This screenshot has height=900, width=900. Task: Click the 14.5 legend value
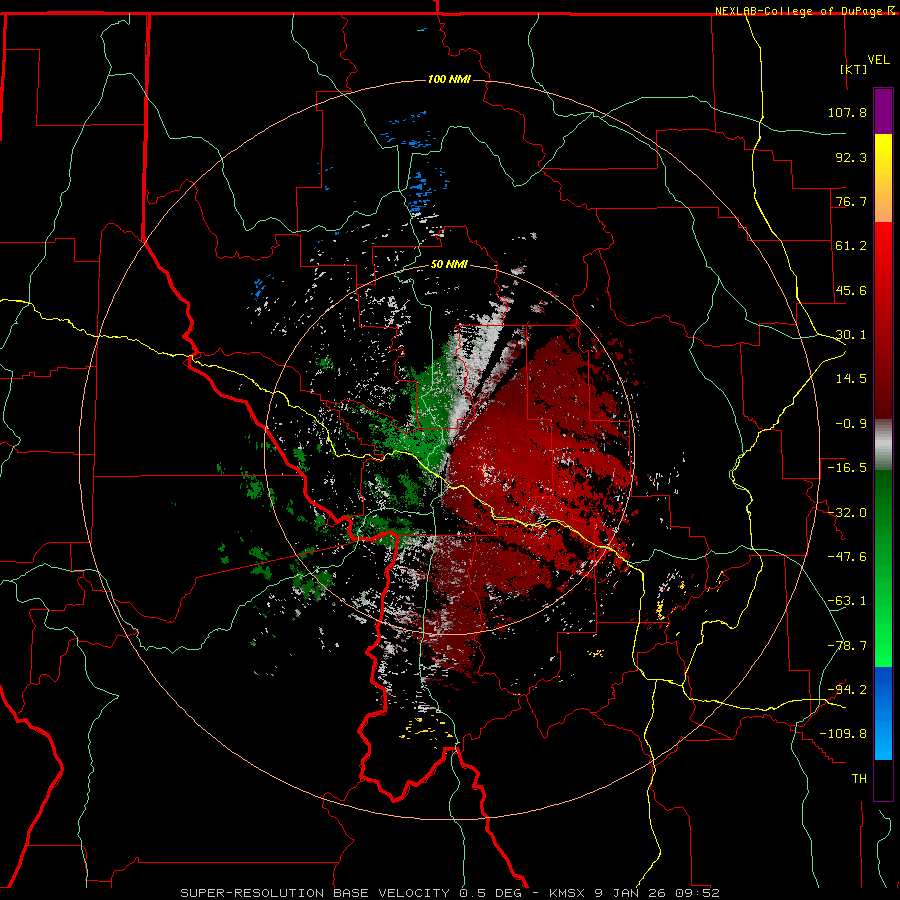(851, 379)
